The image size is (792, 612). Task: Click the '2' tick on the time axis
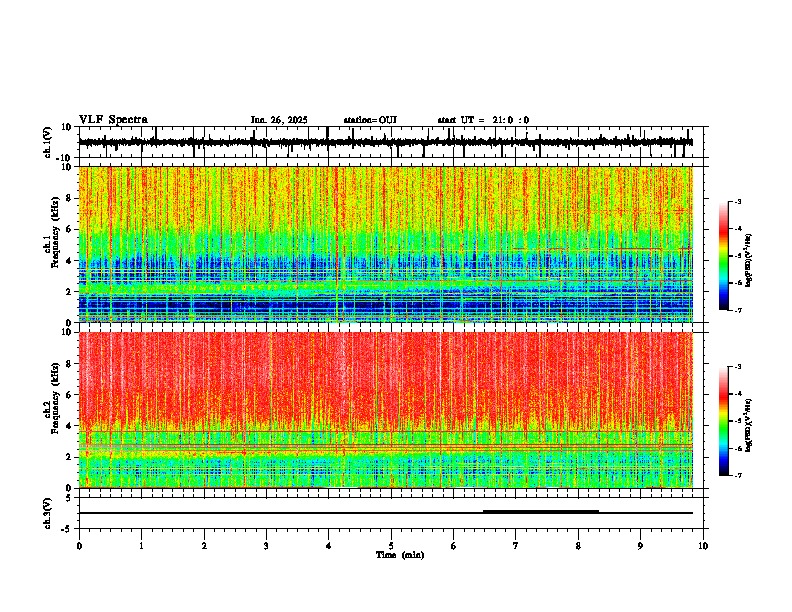click(x=204, y=545)
